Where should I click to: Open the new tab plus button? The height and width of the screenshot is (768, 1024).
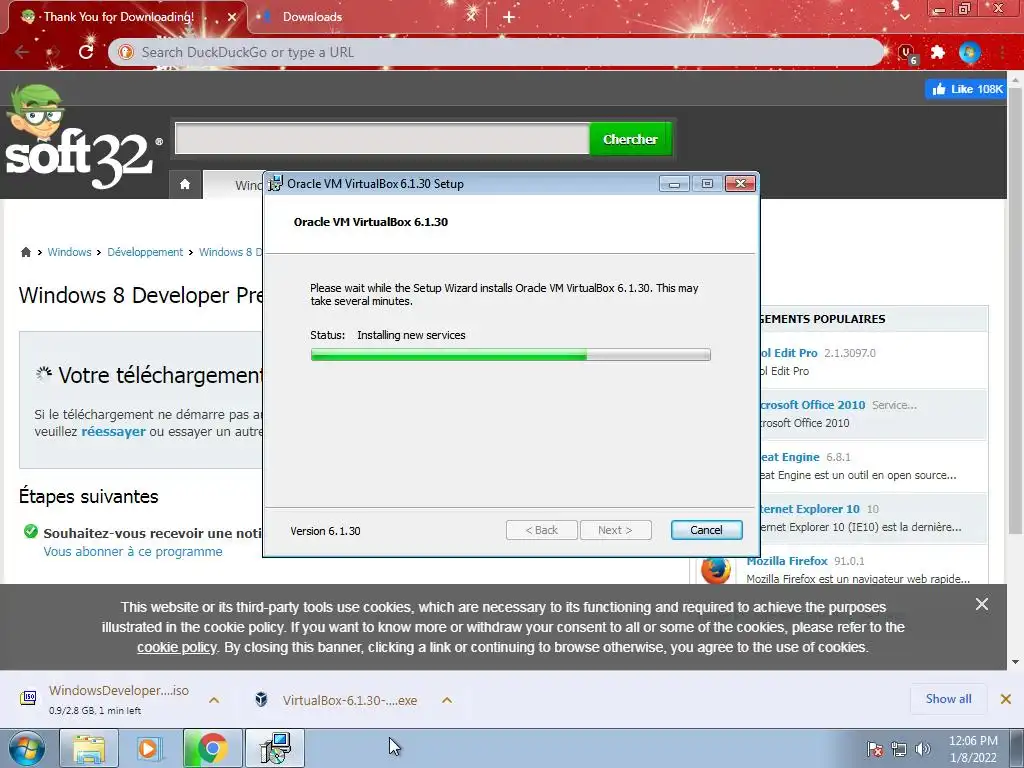(x=509, y=17)
